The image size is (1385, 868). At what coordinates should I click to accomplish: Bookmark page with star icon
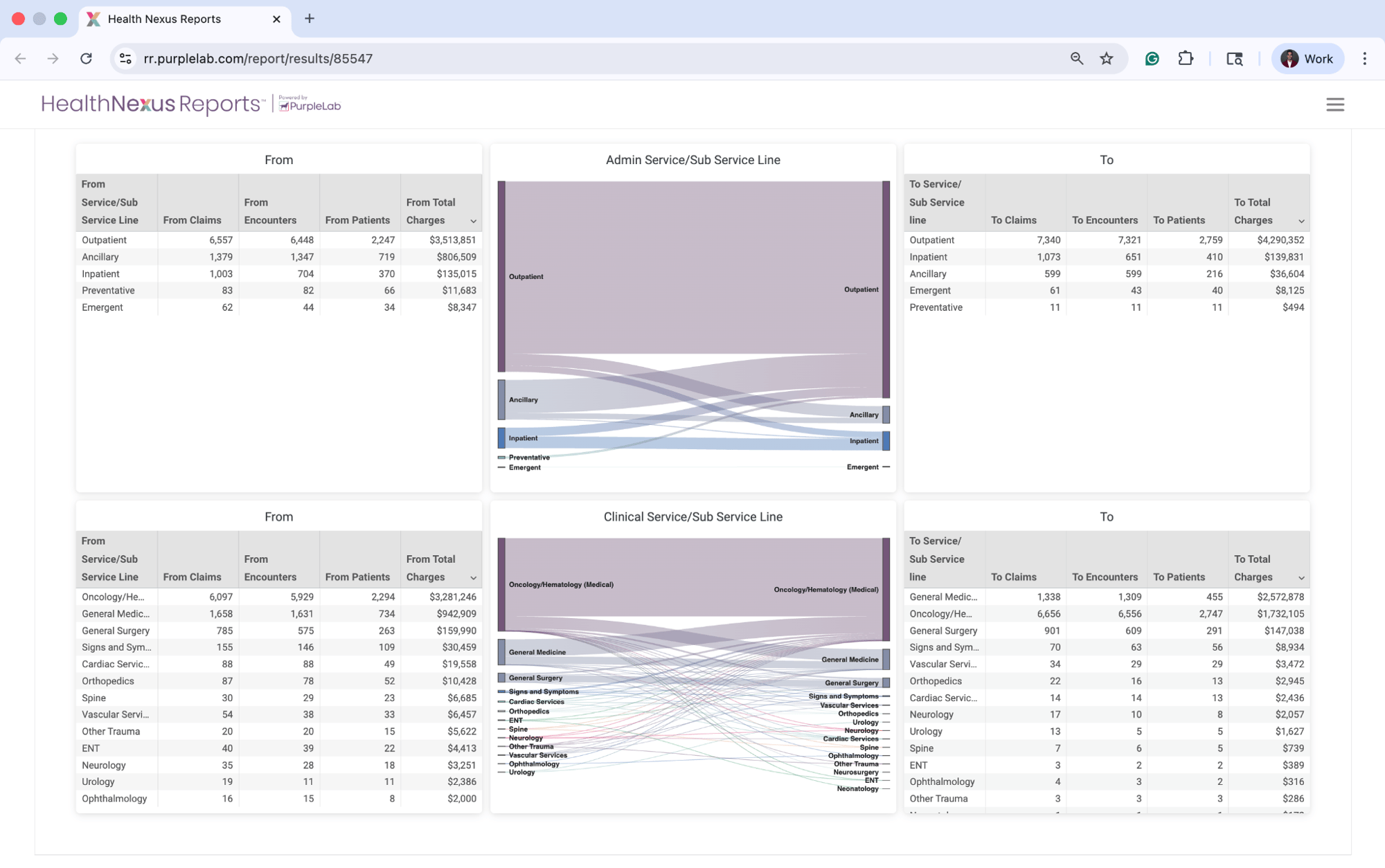point(1106,59)
